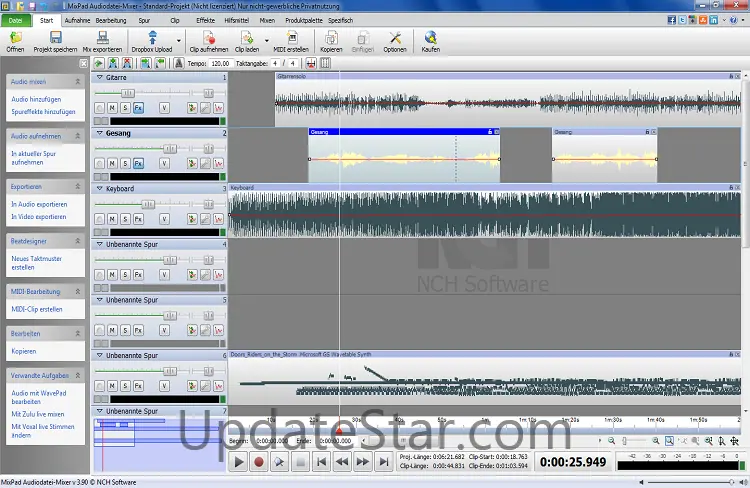Save project via Projekt speichern icon

pos(55,41)
